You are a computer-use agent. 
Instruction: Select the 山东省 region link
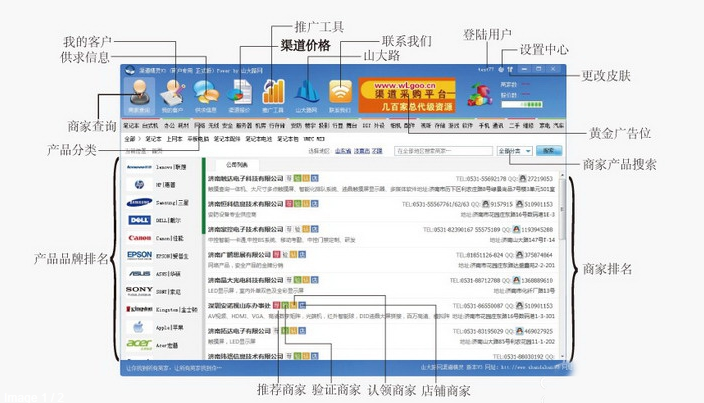click(343, 151)
